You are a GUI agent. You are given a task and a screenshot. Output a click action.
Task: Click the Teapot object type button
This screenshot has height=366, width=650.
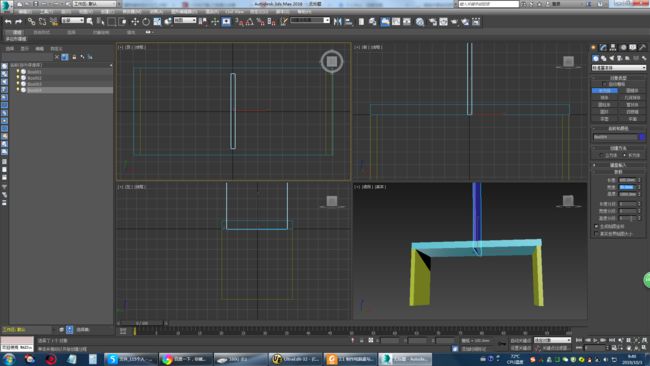[605, 119]
